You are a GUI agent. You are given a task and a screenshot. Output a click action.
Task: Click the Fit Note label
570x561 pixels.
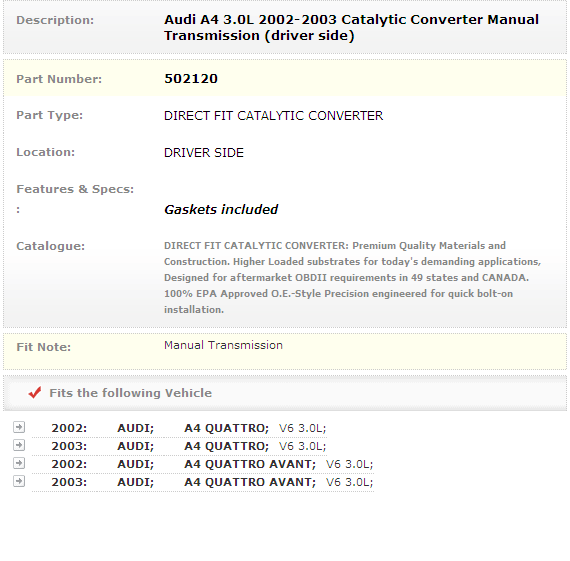coord(44,347)
